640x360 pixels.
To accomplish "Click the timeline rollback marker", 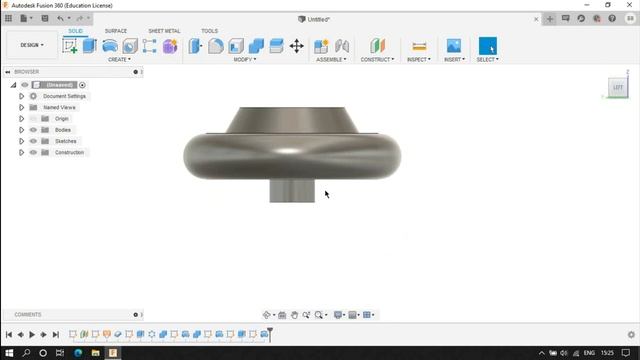I will point(270,334).
